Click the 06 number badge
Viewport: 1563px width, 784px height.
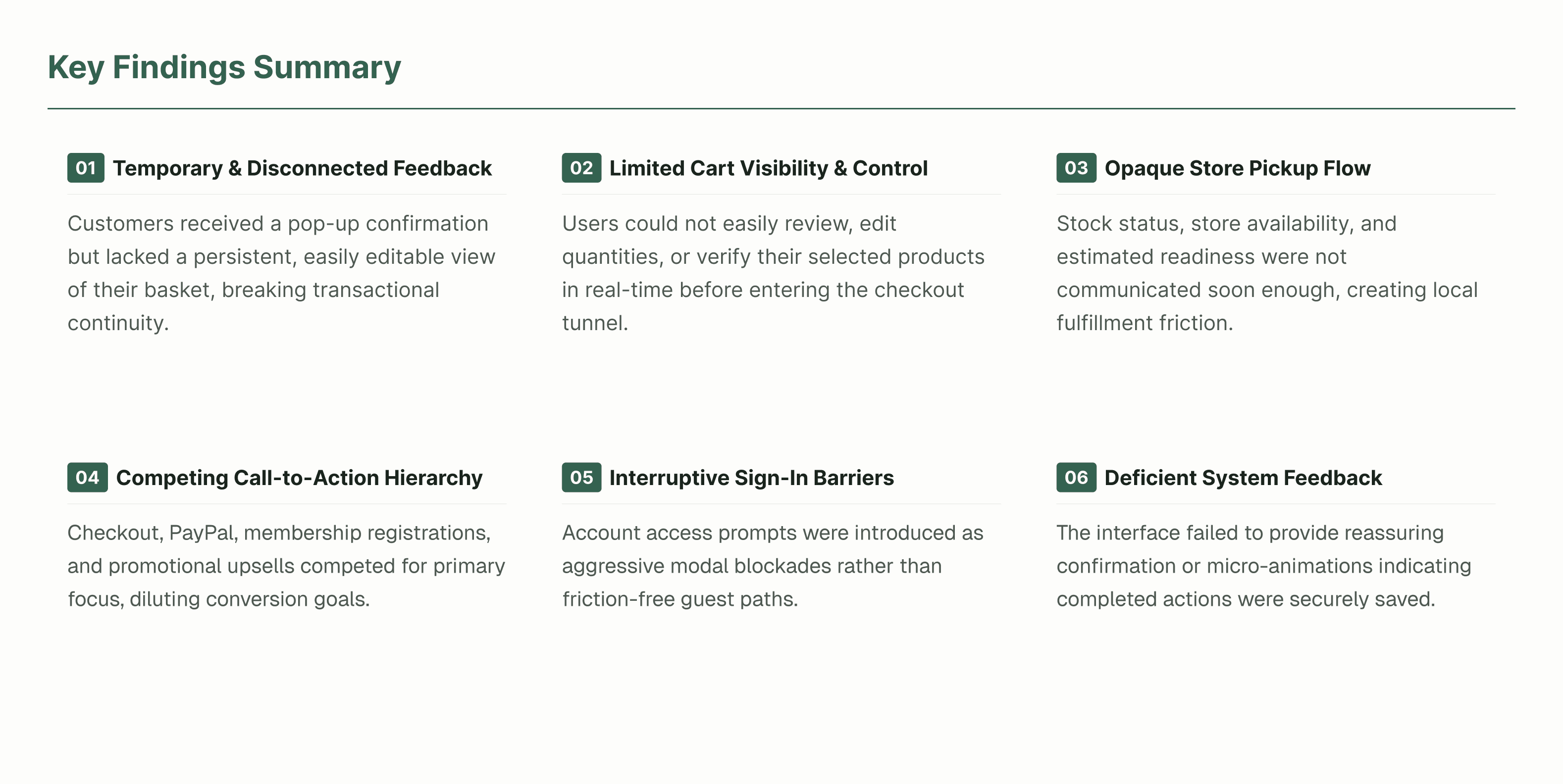[x=1076, y=477]
